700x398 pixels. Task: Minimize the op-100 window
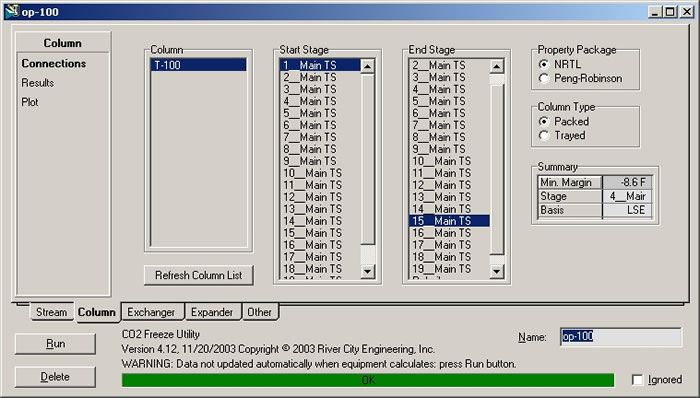(x=655, y=12)
